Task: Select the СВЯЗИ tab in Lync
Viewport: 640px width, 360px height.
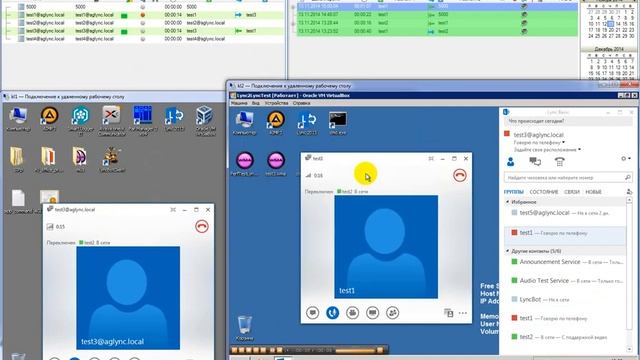Action: coord(572,192)
